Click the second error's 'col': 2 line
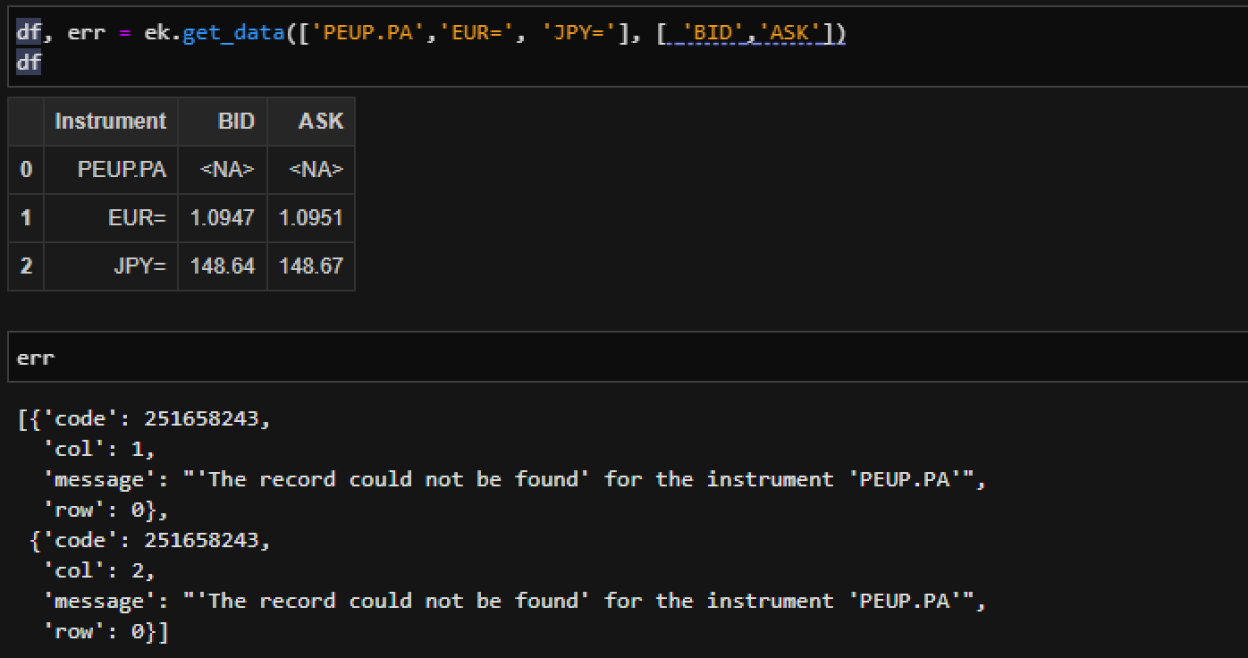The height and width of the screenshot is (658, 1248). click(98, 570)
